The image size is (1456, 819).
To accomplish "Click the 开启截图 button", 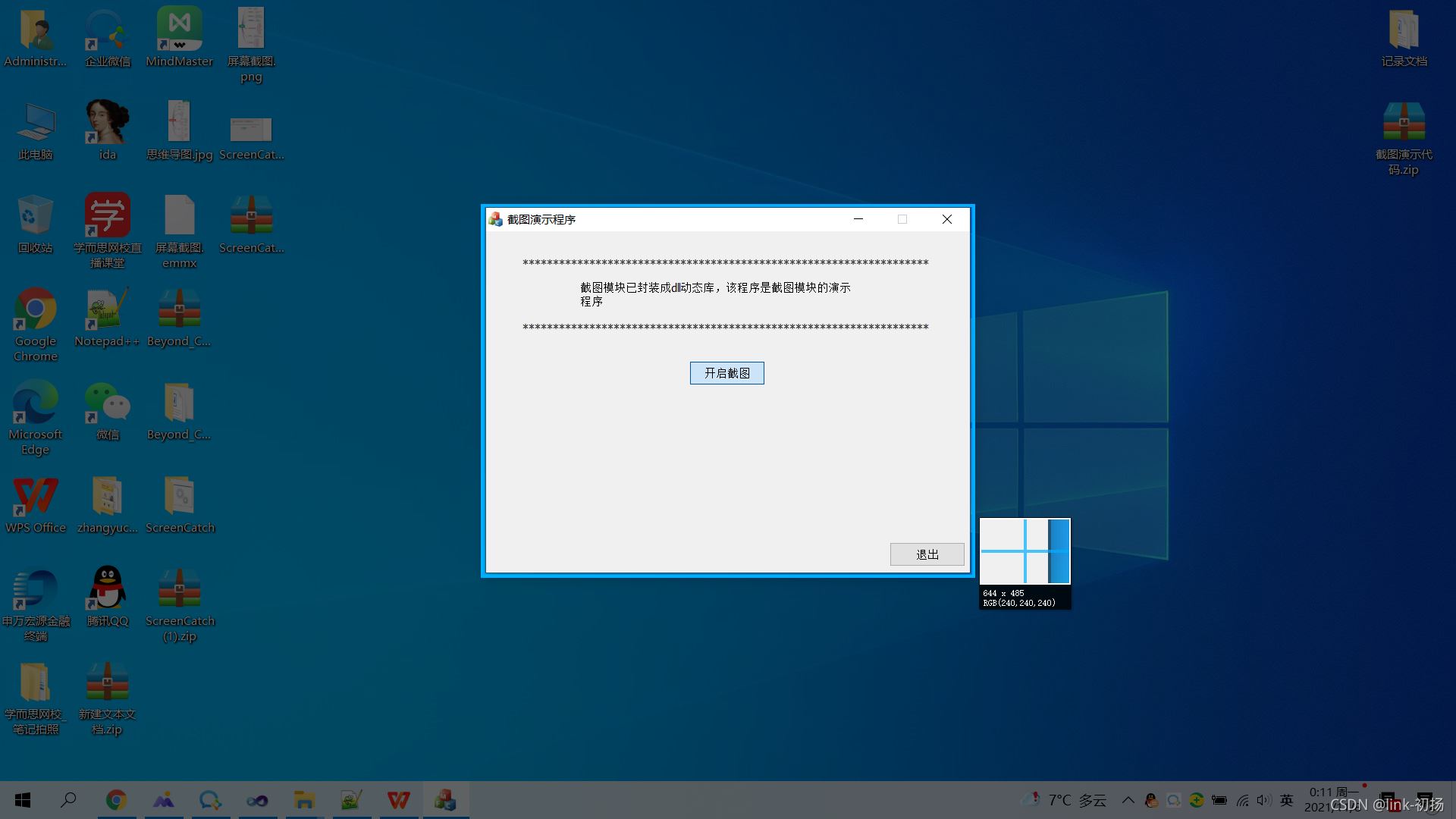I will pyautogui.click(x=727, y=373).
